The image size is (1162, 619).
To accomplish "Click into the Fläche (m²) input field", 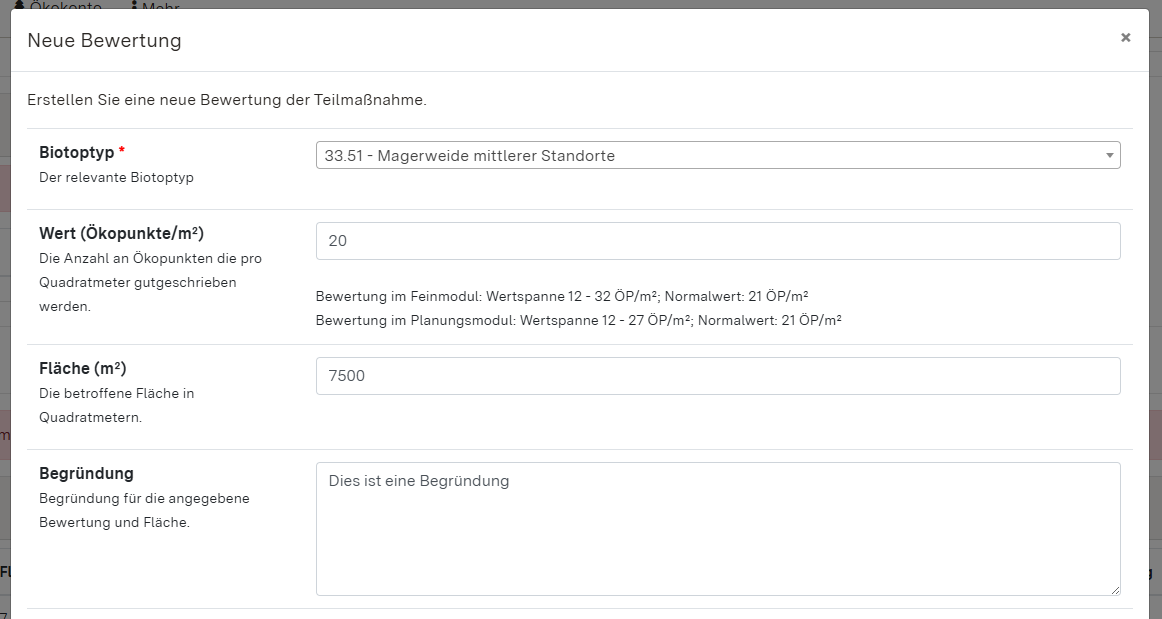I will point(717,376).
